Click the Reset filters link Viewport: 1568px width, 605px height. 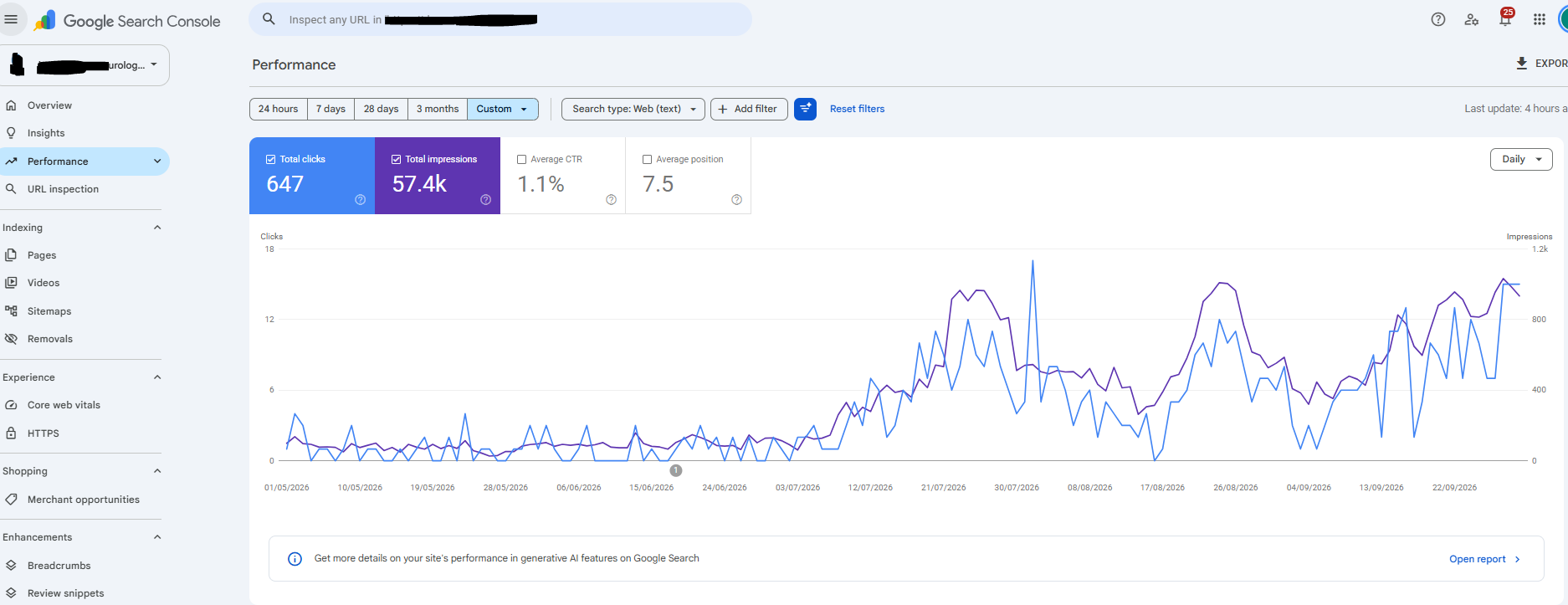click(857, 109)
